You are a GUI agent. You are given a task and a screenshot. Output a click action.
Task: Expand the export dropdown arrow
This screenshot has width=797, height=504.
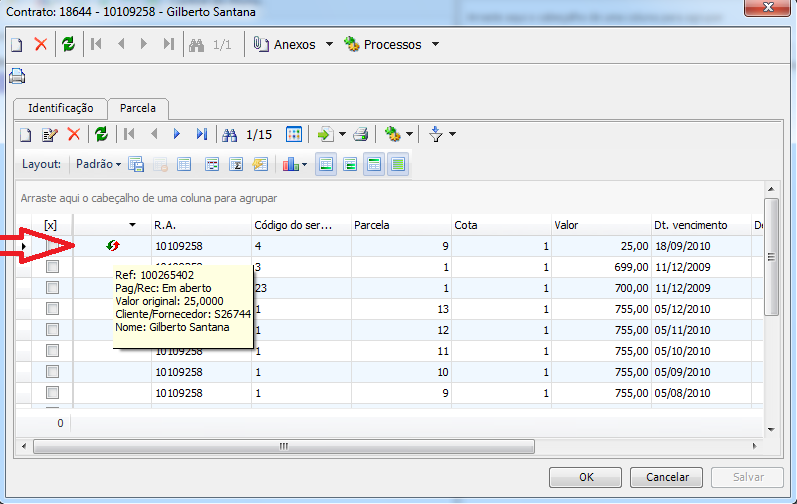coord(342,134)
